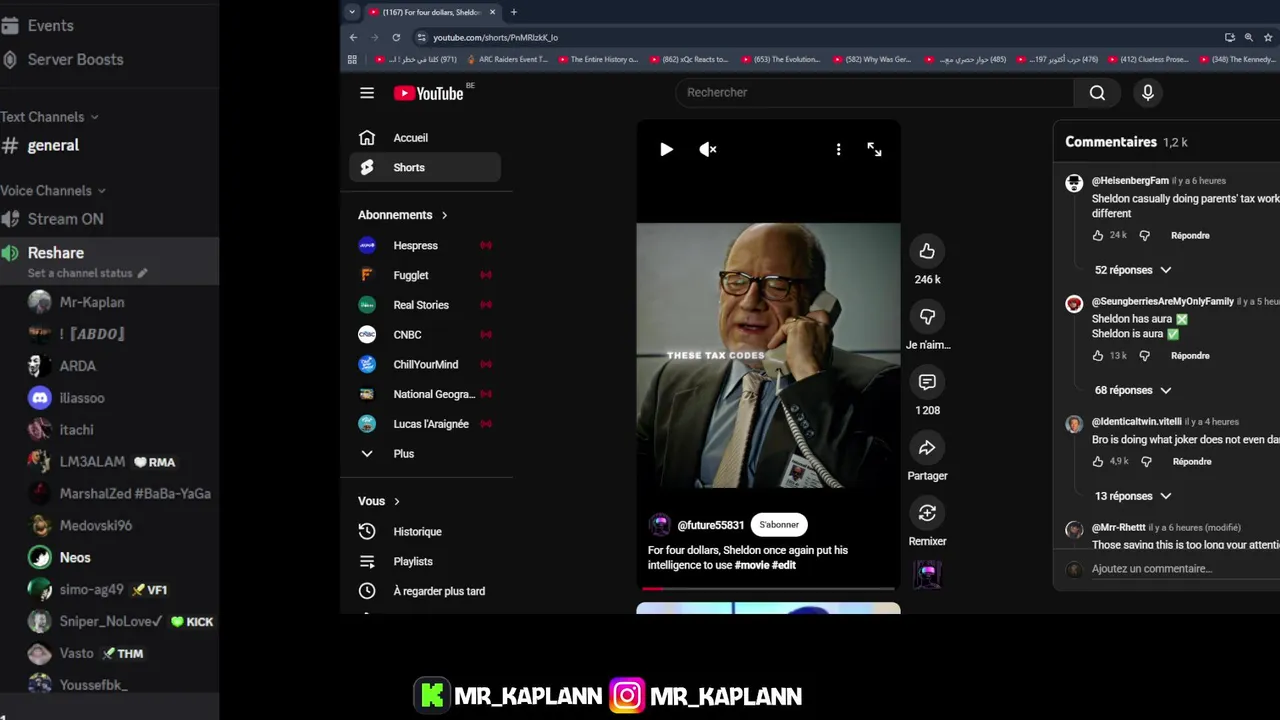Expand 13 réponses under Identicaltwin.vitelli comment
The width and height of the screenshot is (1280, 720).
pyautogui.click(x=1132, y=496)
